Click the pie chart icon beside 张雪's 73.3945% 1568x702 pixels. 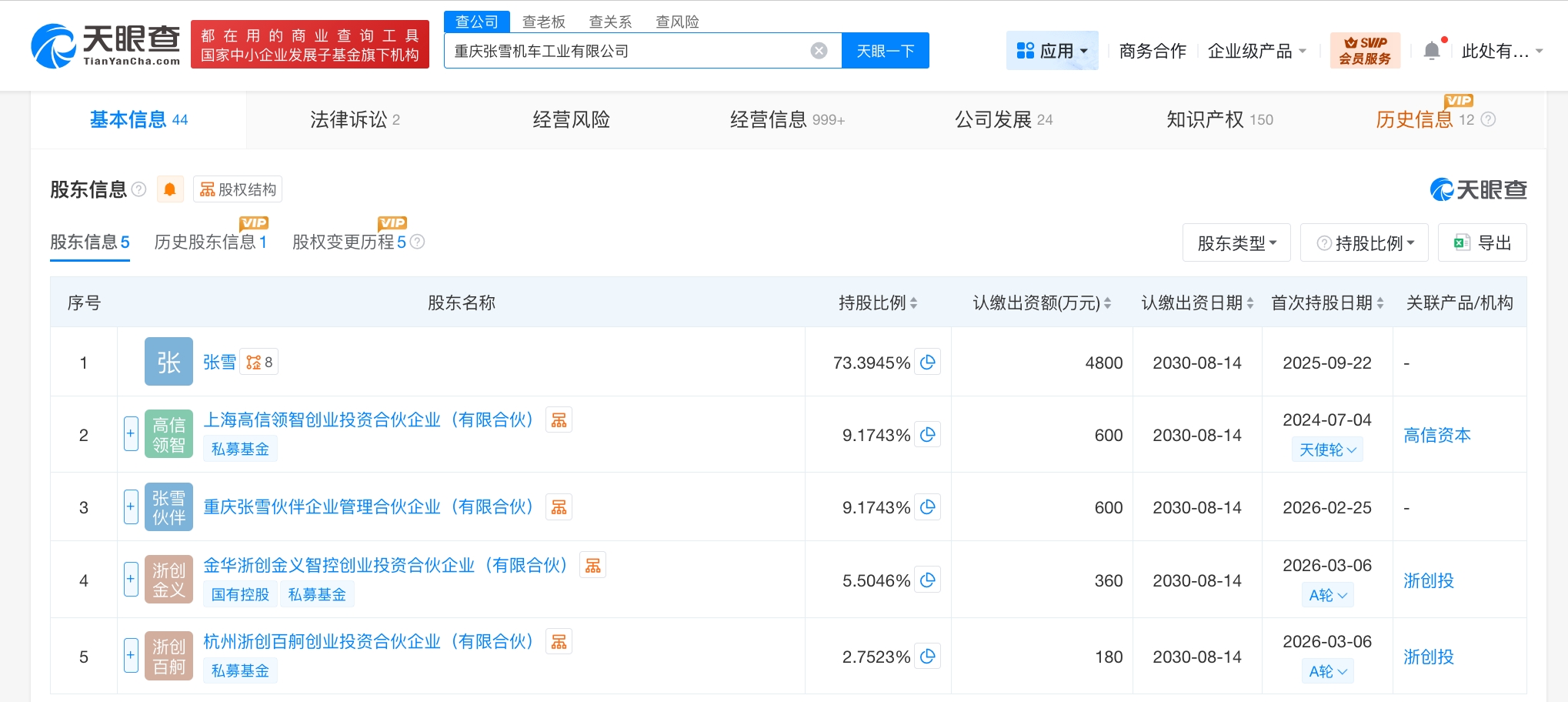coord(928,362)
